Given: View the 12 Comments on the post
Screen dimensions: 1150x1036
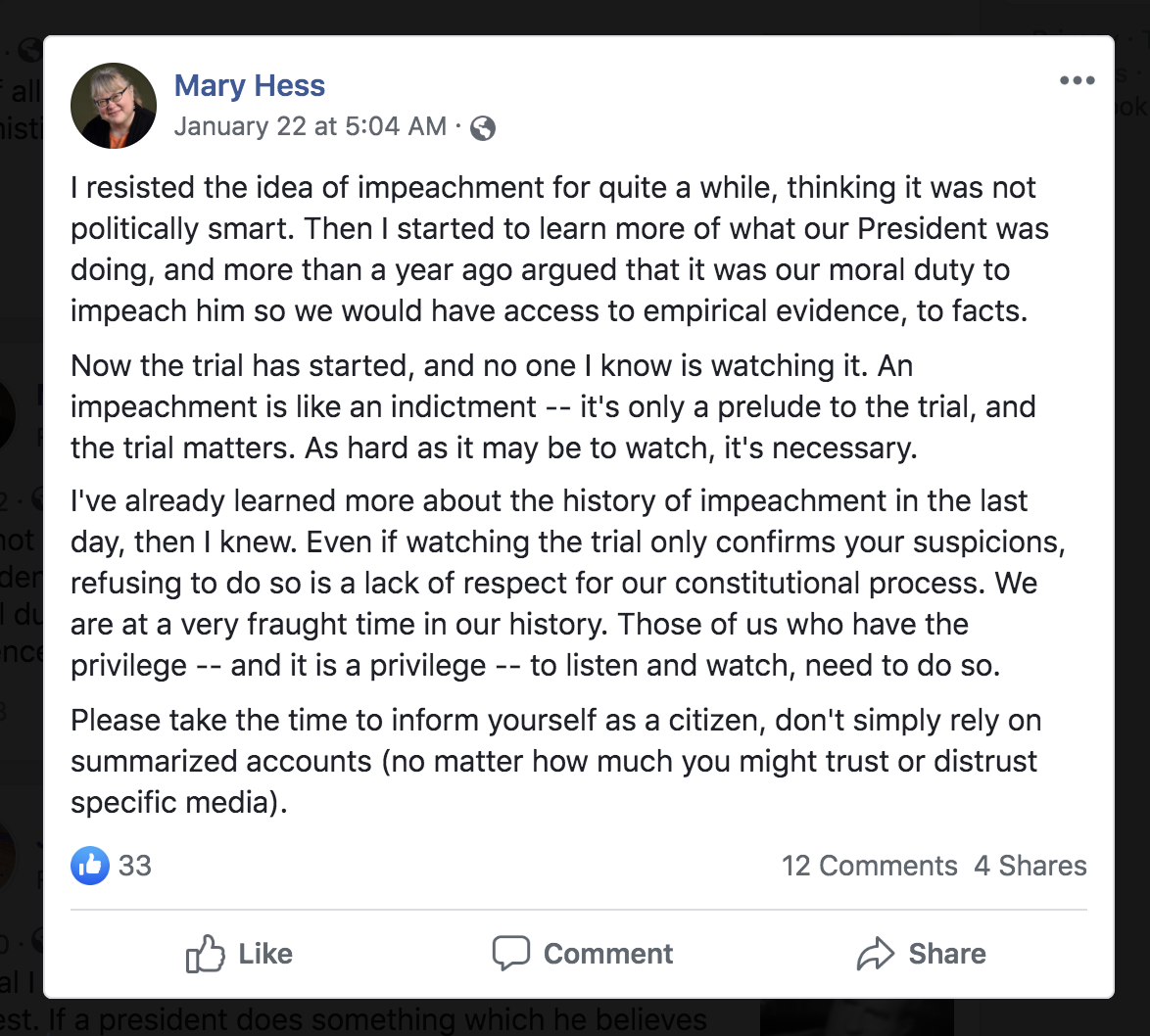Looking at the screenshot, I should pos(868,866).
